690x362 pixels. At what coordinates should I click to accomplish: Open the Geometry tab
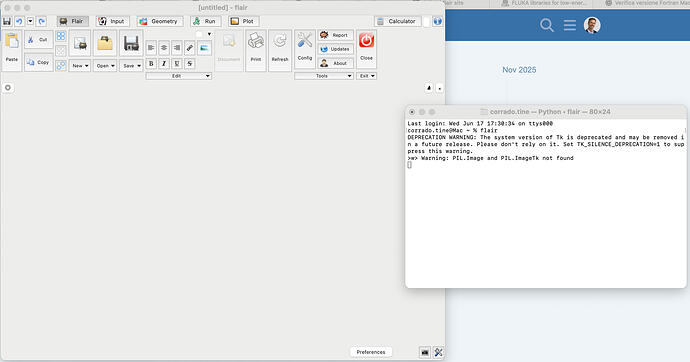click(159, 21)
